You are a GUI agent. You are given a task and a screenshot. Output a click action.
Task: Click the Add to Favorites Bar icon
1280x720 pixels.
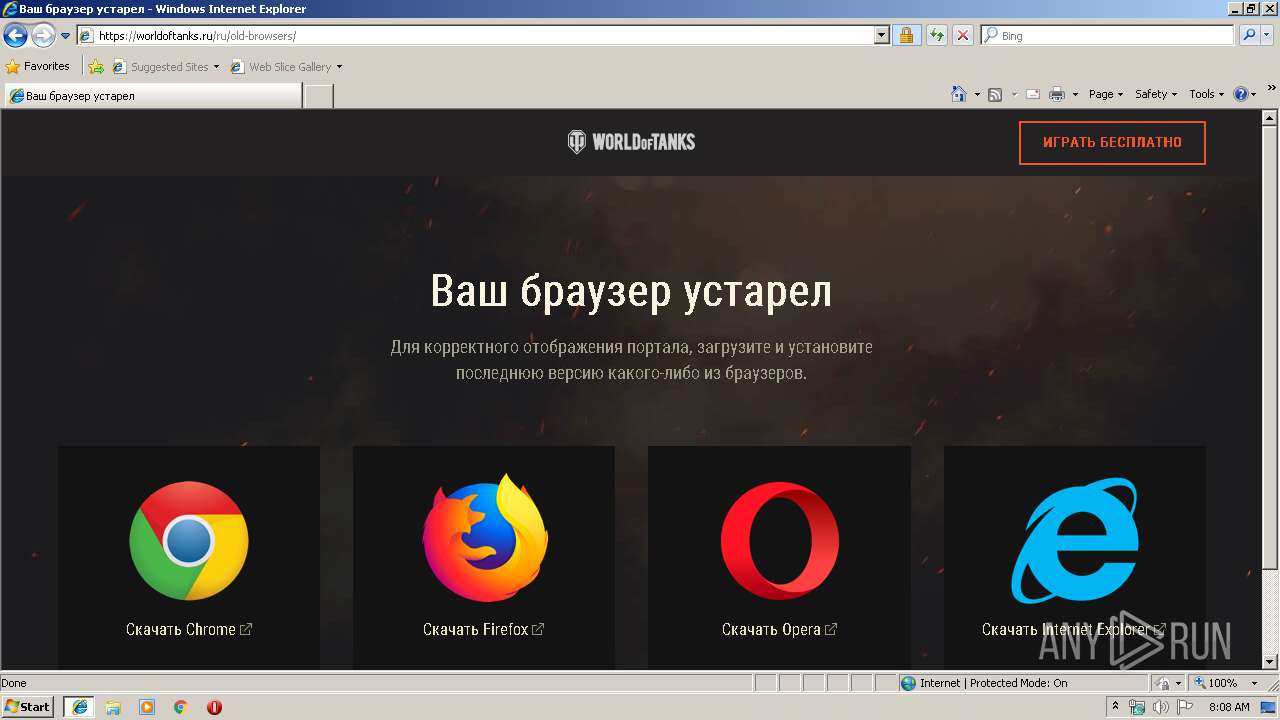pos(96,67)
